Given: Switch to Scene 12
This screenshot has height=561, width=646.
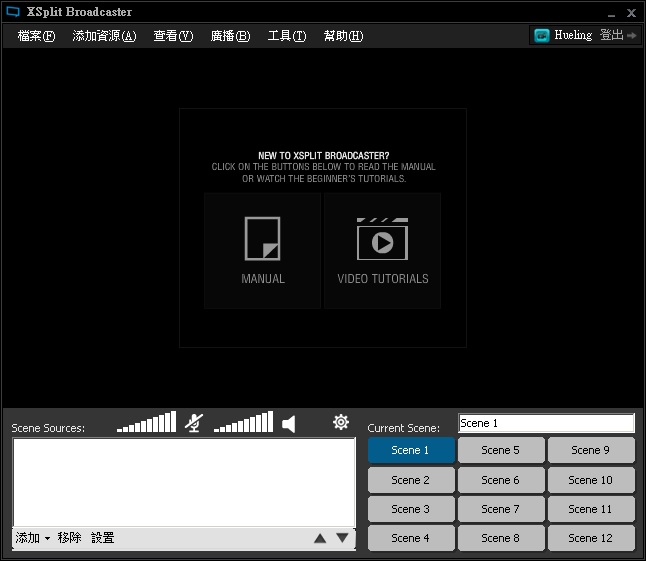Looking at the screenshot, I should pos(591,538).
